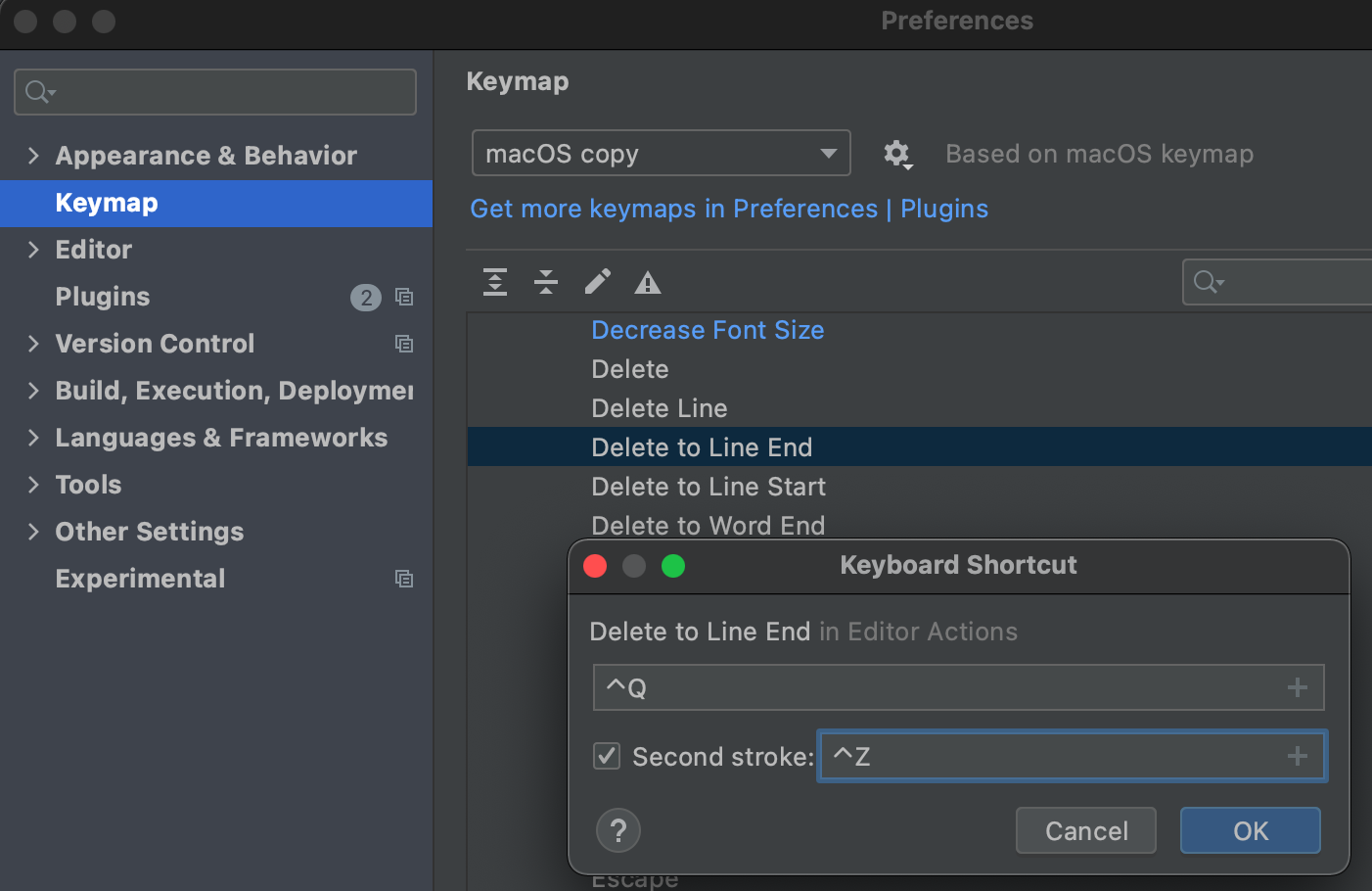This screenshot has width=1372, height=891.
Task: Expand the Version Control section
Action: (x=34, y=344)
